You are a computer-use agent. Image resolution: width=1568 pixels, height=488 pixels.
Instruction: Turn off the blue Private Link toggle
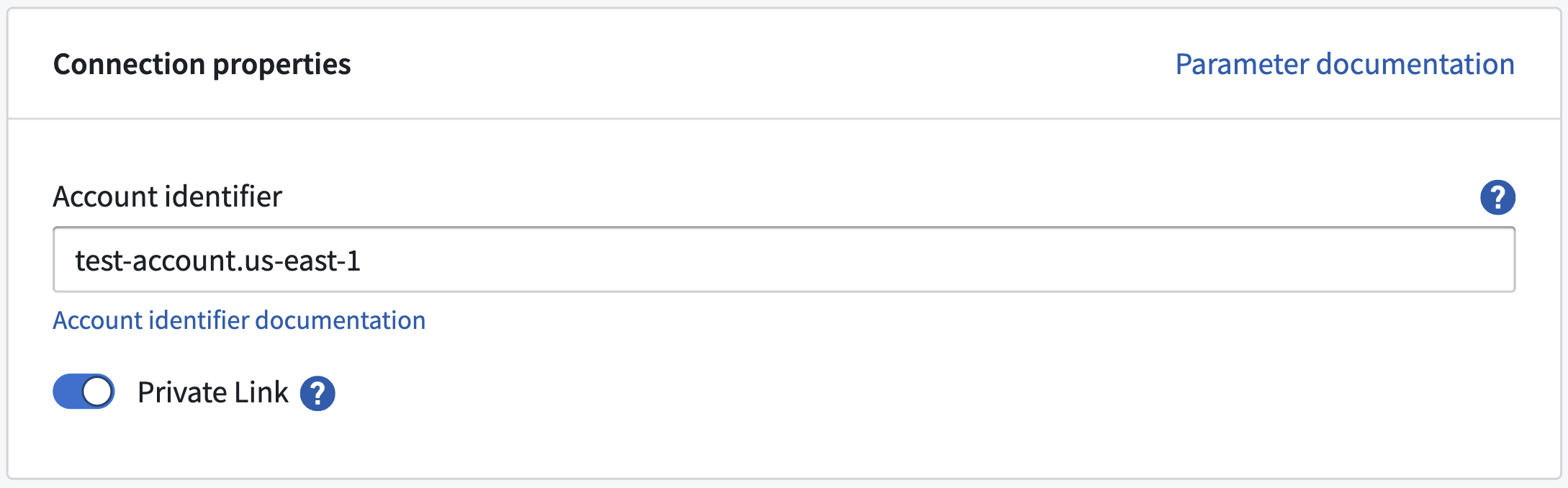(84, 392)
